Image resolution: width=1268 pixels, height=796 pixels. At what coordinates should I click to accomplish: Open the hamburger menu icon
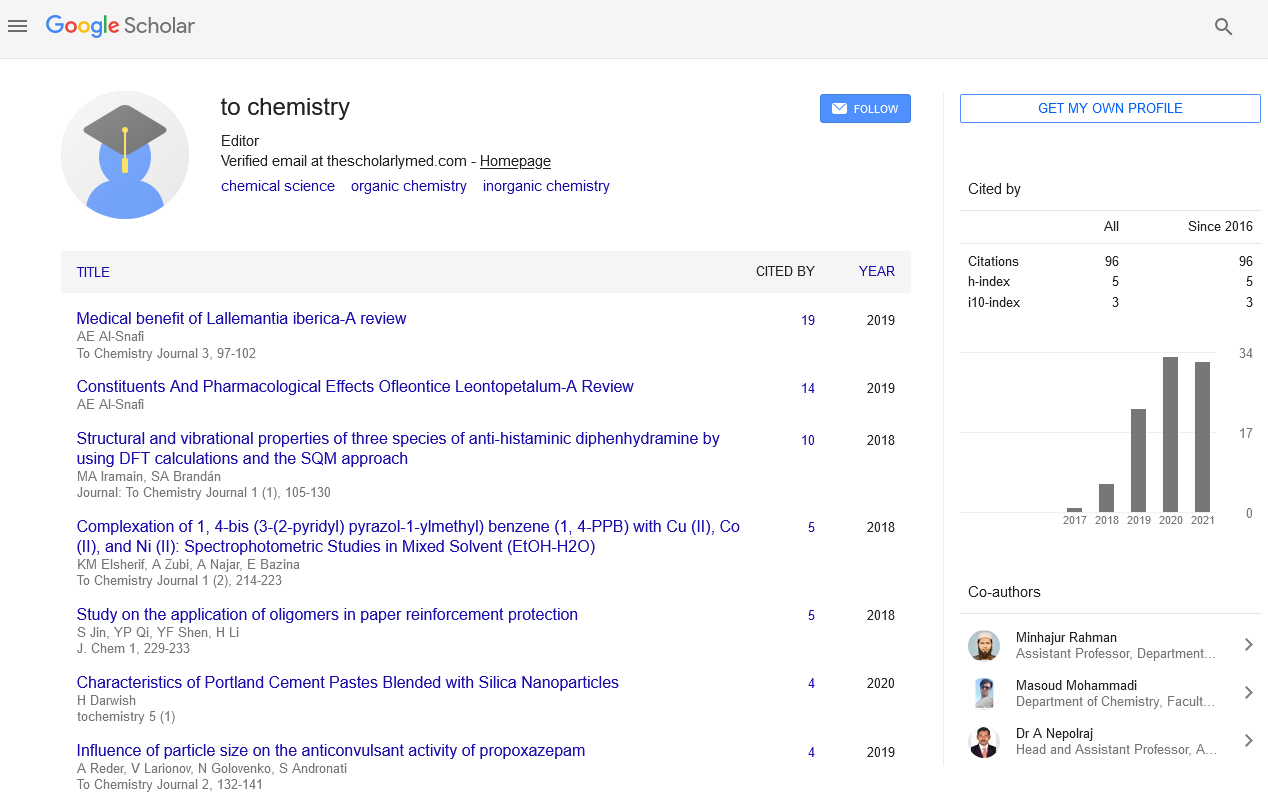17,27
